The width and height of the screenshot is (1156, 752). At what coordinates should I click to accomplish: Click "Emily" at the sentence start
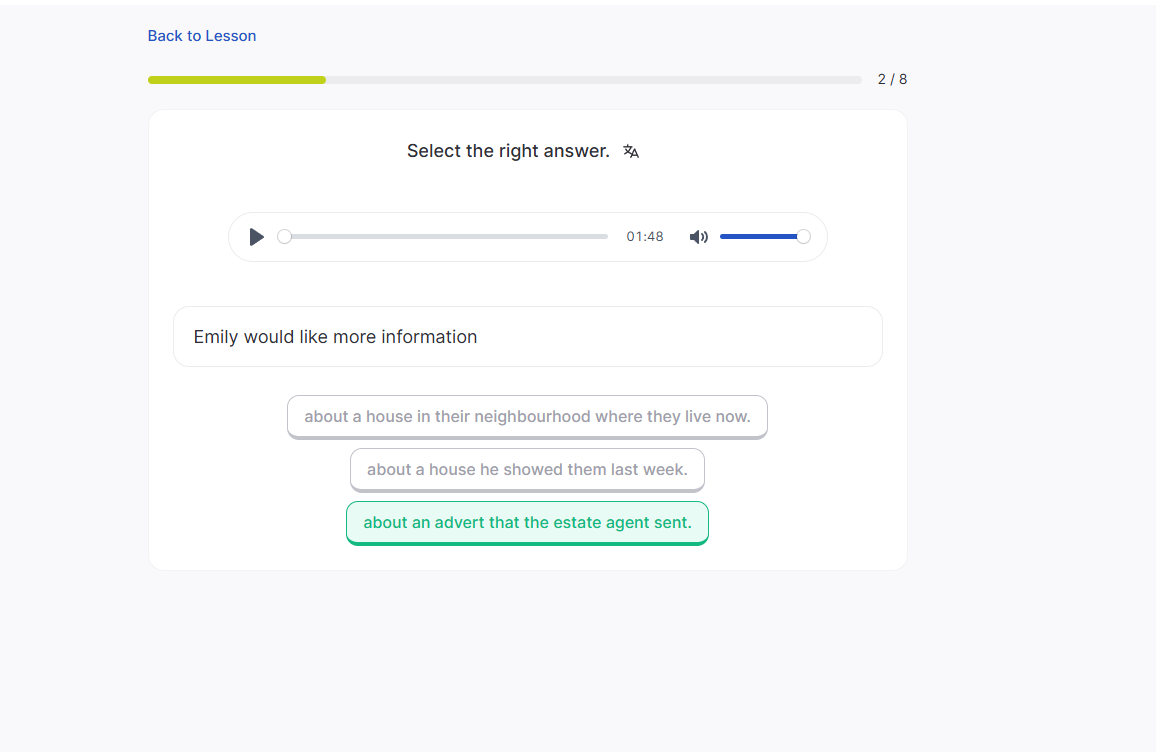tap(215, 337)
